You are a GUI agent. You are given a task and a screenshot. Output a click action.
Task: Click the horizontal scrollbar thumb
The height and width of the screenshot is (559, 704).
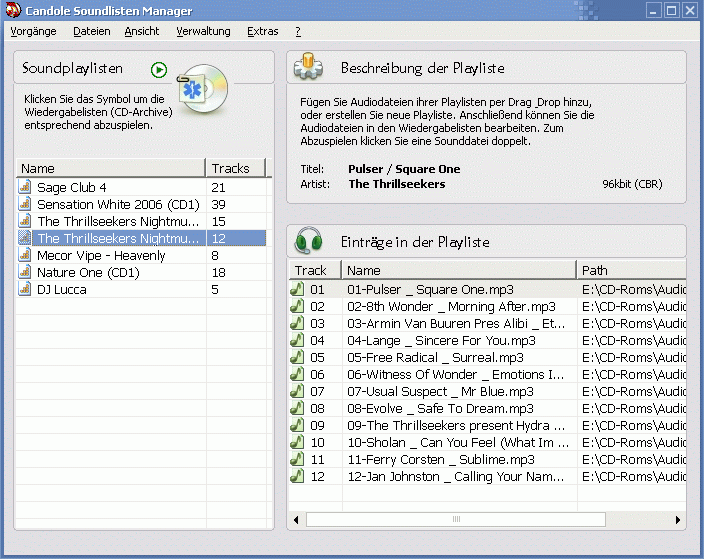click(456, 520)
